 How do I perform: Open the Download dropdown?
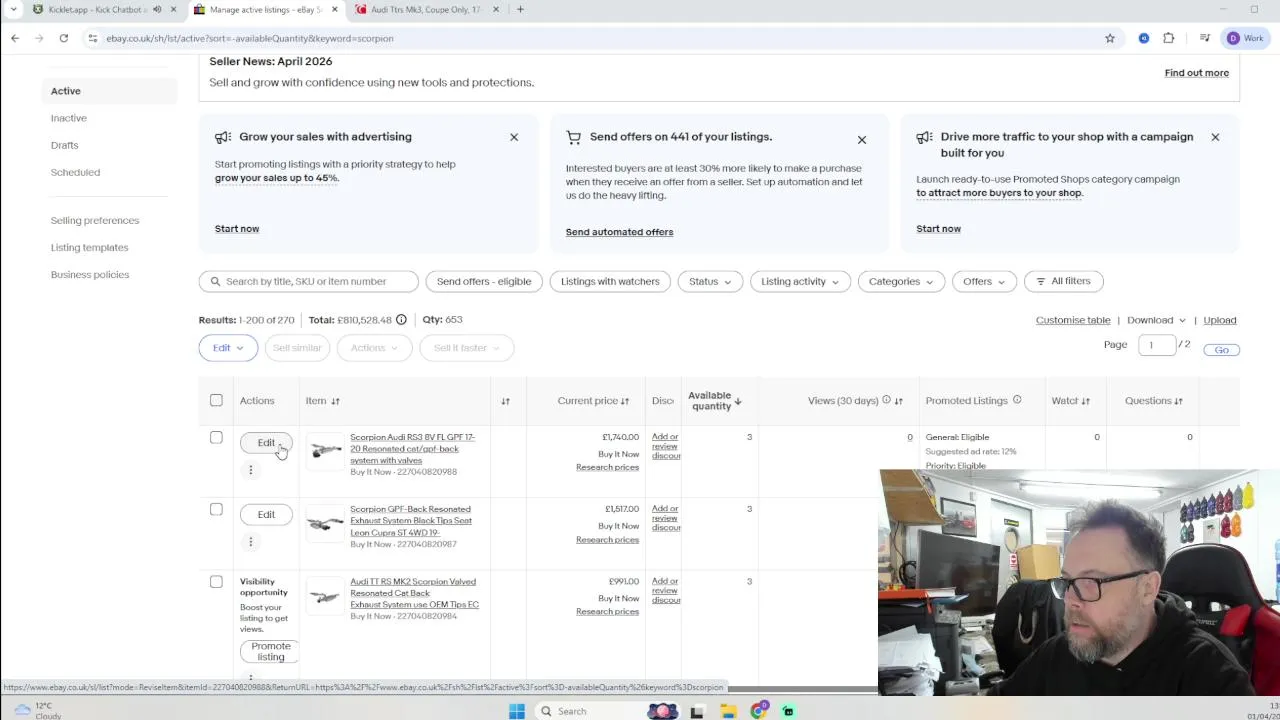tap(1156, 320)
